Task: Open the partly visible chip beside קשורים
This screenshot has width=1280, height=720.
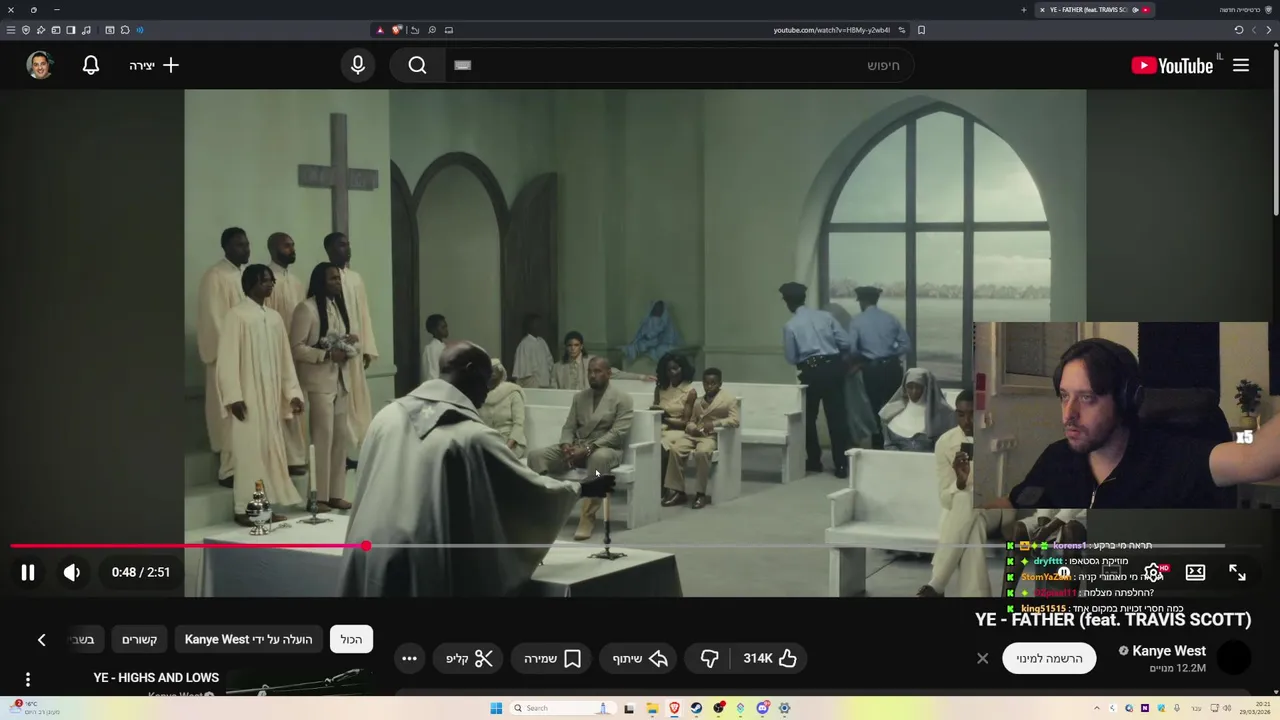Action: click(86, 639)
